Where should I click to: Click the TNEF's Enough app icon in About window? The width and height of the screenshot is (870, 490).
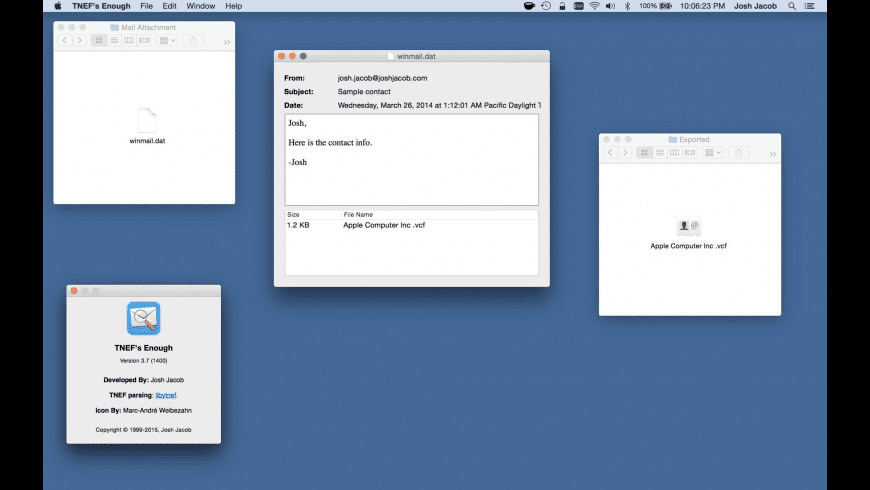[x=143, y=319]
